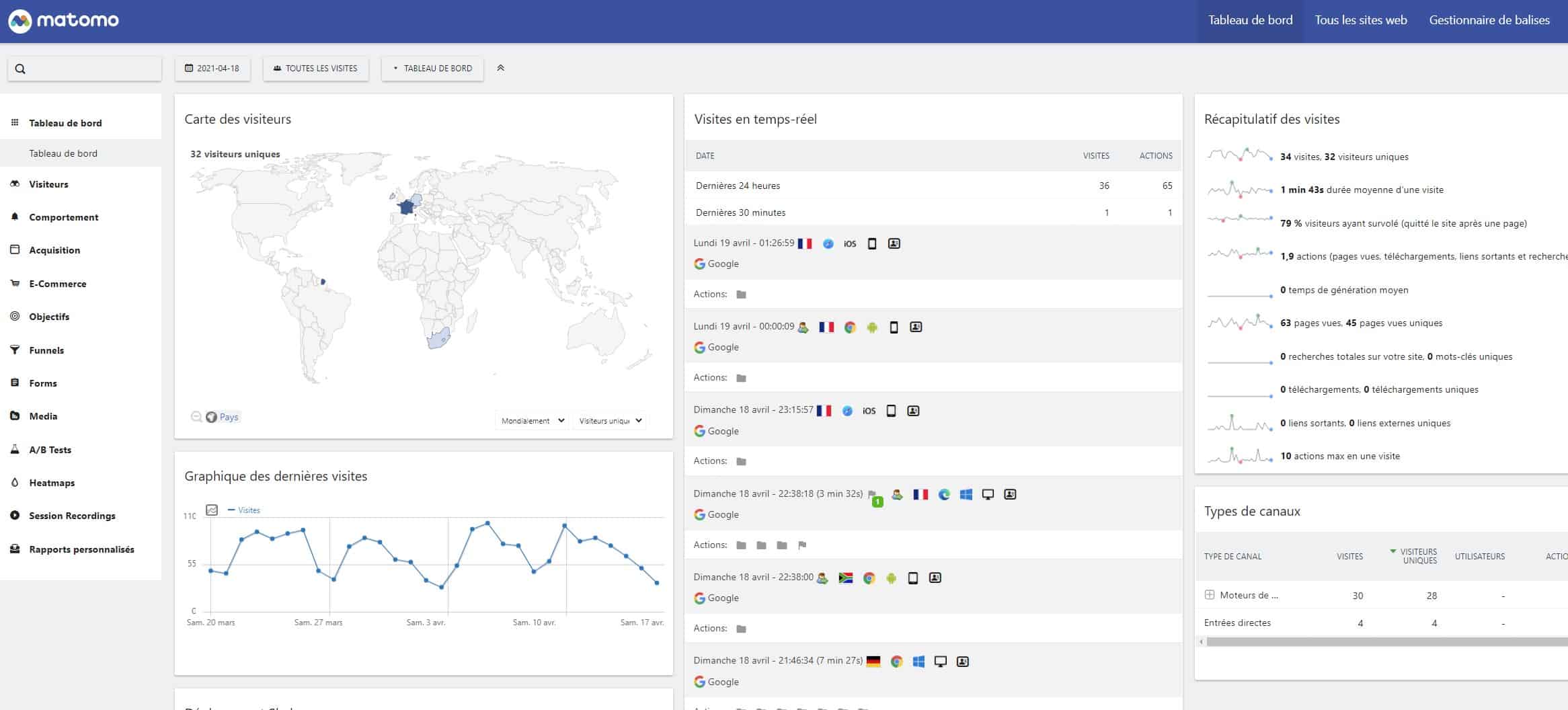1568x710 pixels.
Task: Open the Visiteurs uniques metric dropdown
Action: tap(609, 420)
